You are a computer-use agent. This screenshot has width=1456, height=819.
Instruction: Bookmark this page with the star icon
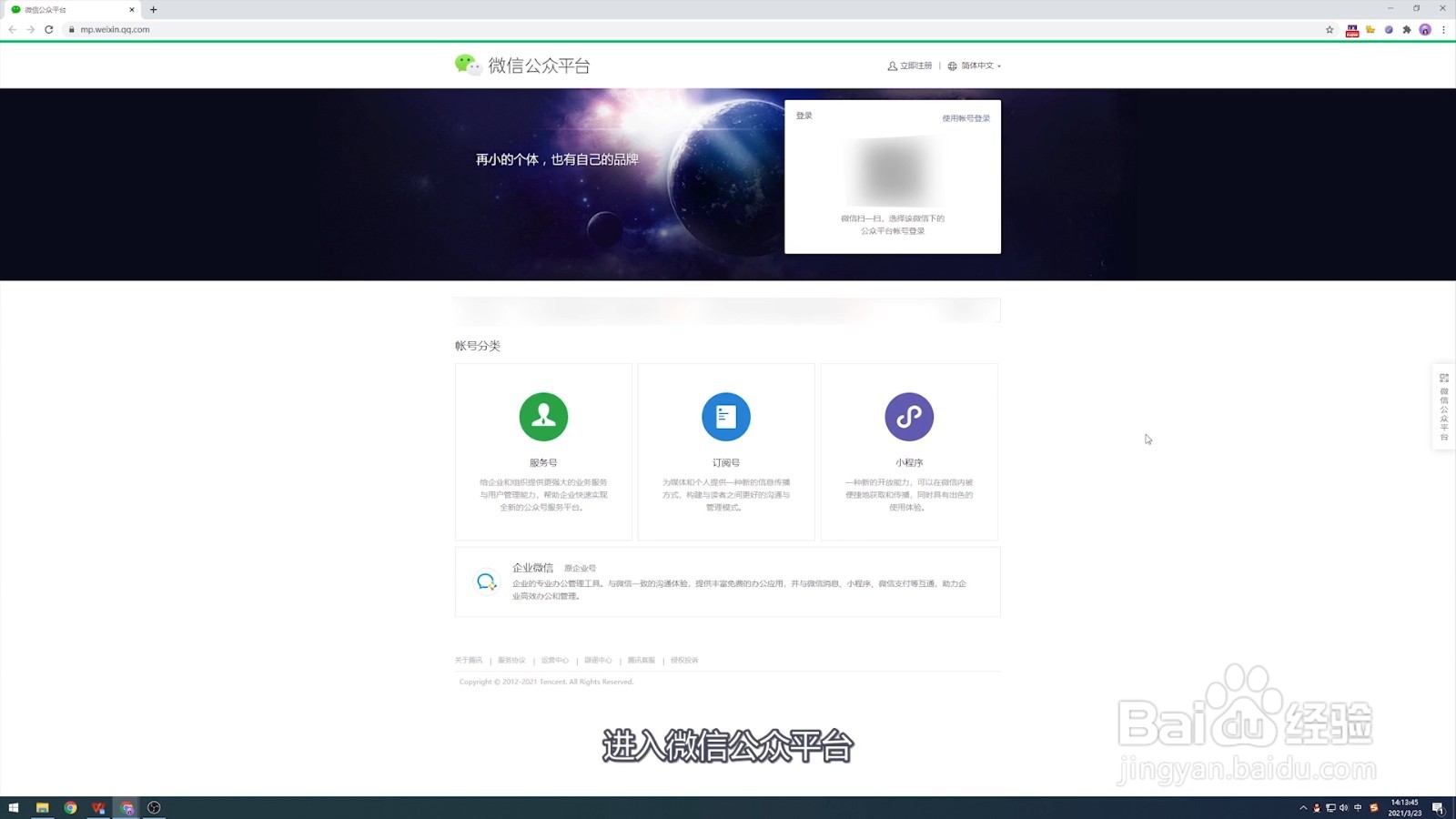tap(1330, 30)
